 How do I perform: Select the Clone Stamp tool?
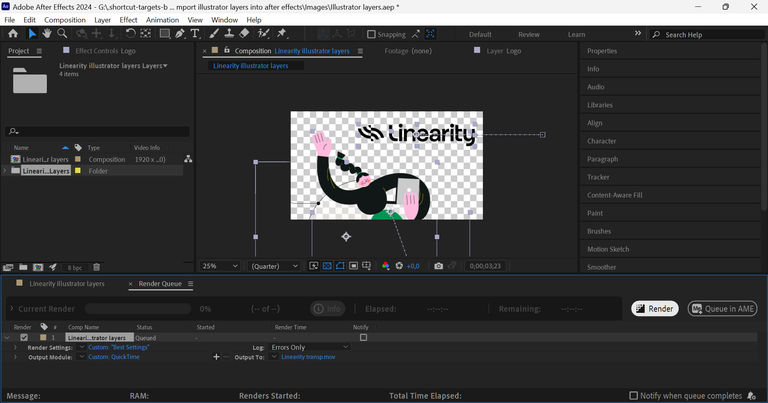pyautogui.click(x=229, y=34)
